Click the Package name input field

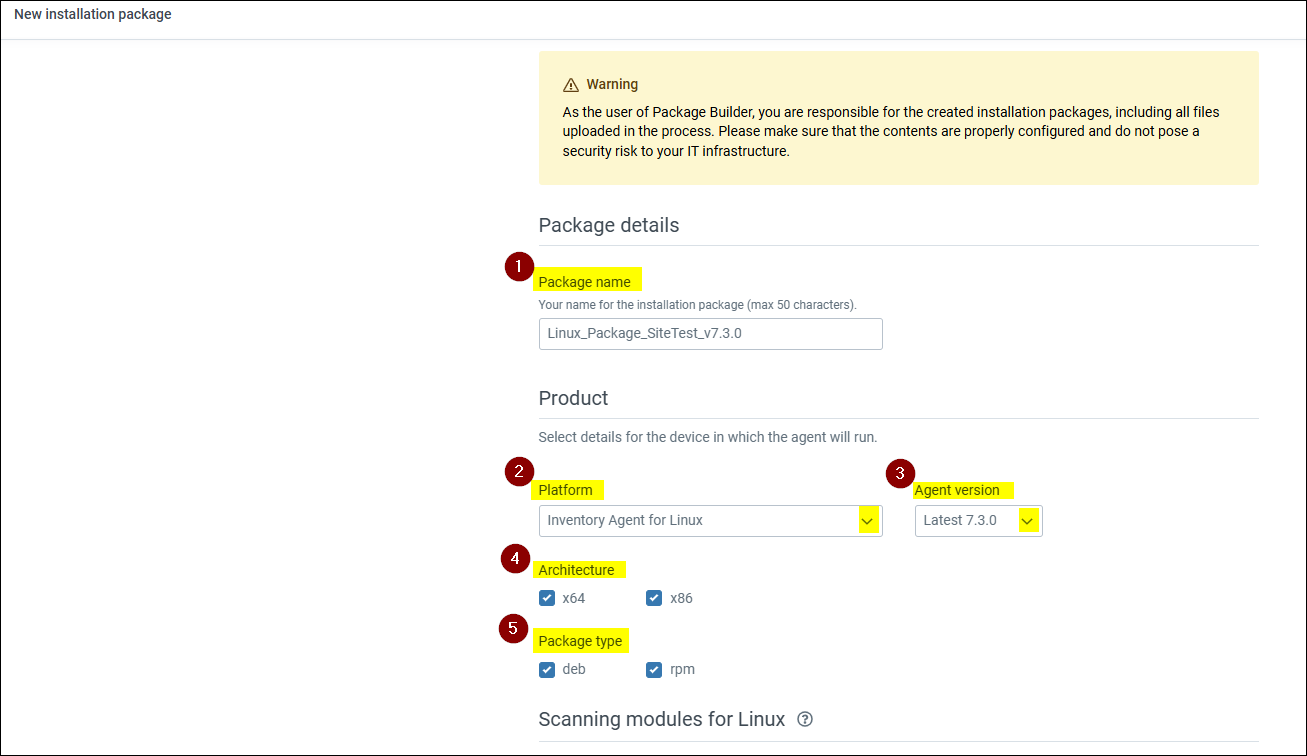pos(710,334)
